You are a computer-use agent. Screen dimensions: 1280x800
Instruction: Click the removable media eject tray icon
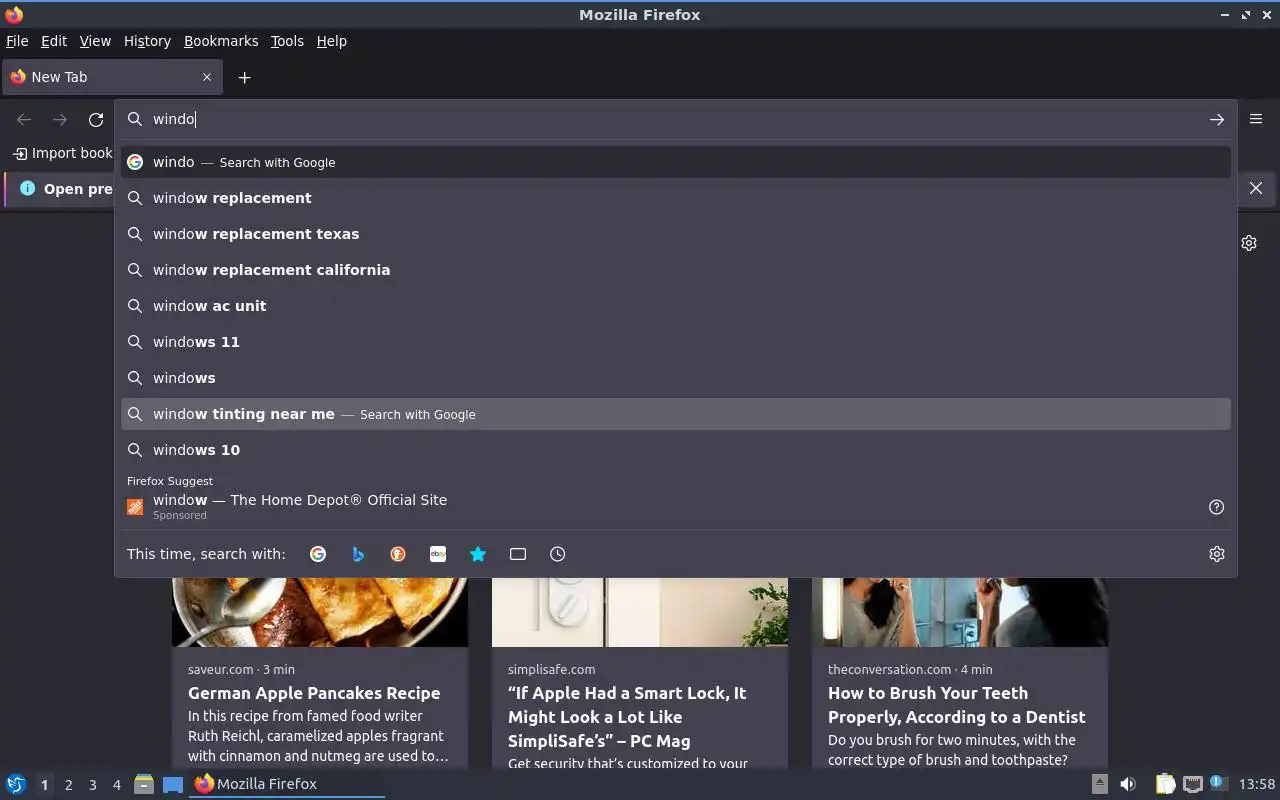point(1099,784)
